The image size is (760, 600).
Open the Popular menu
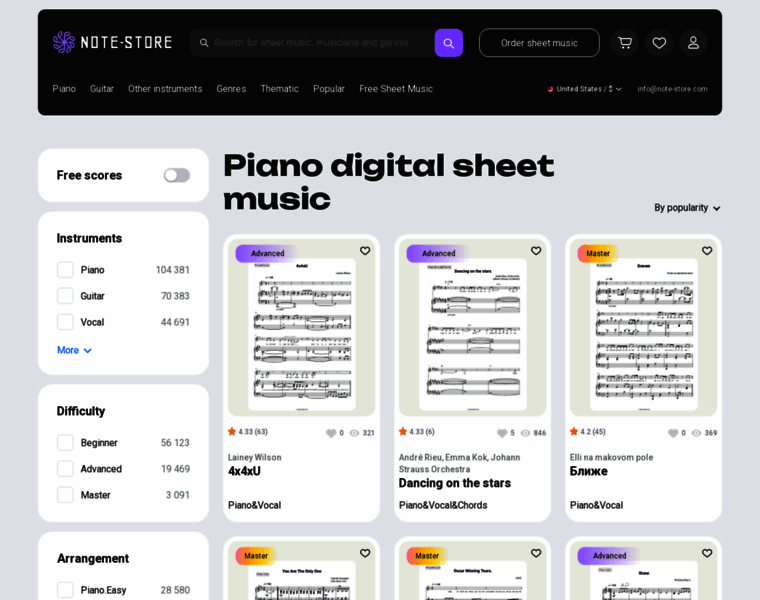[329, 89]
